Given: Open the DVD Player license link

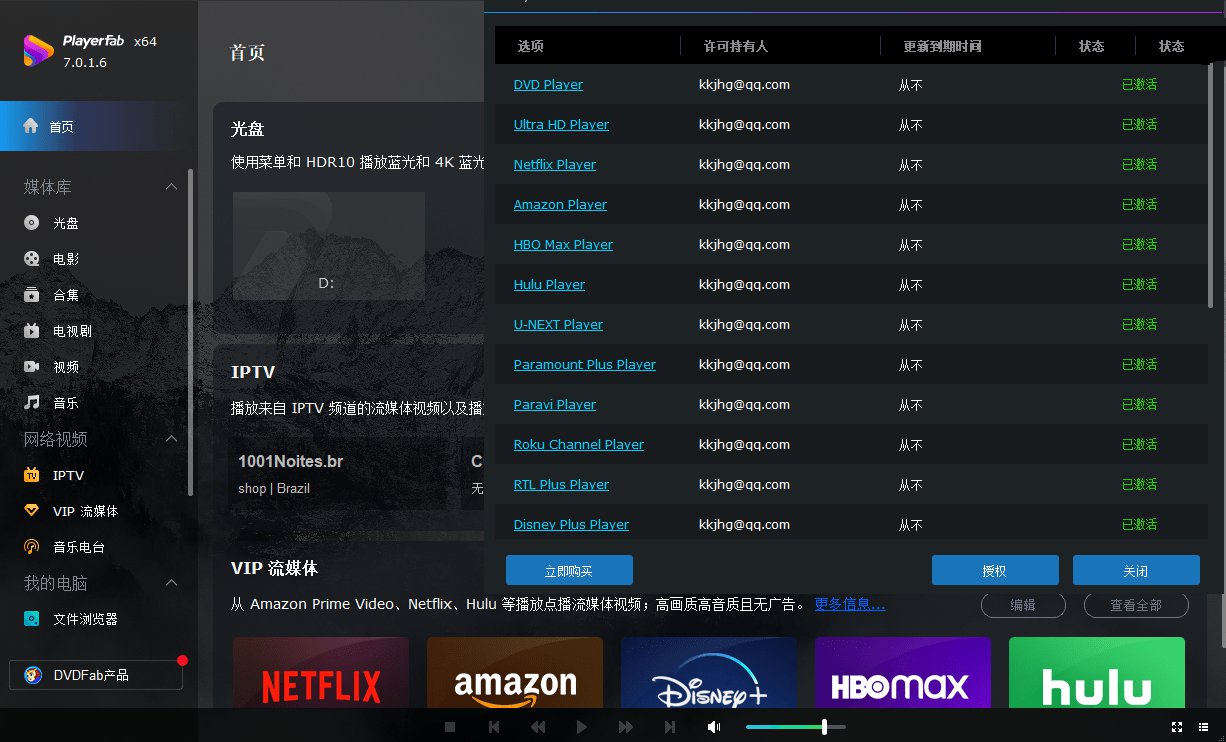Looking at the screenshot, I should (548, 84).
